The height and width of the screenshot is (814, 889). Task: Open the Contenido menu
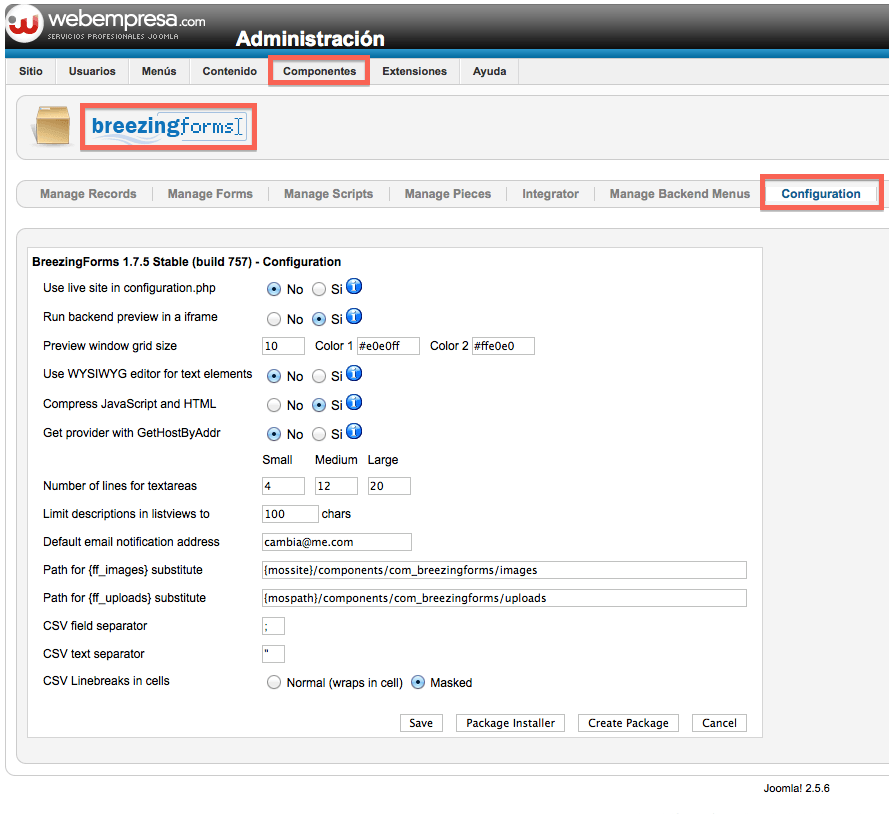pyautogui.click(x=230, y=71)
